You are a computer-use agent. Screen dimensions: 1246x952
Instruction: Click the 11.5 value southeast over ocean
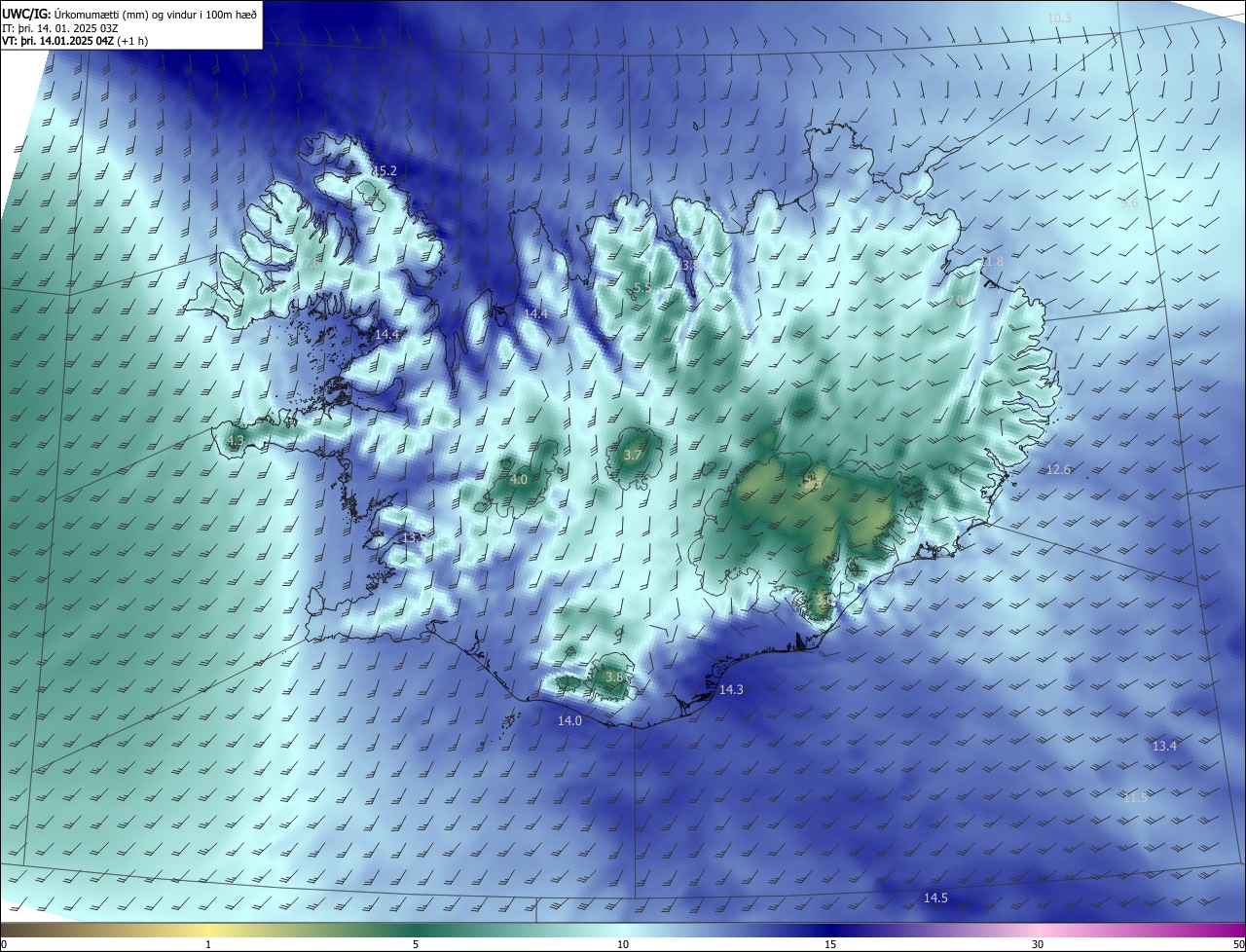pyautogui.click(x=1135, y=796)
